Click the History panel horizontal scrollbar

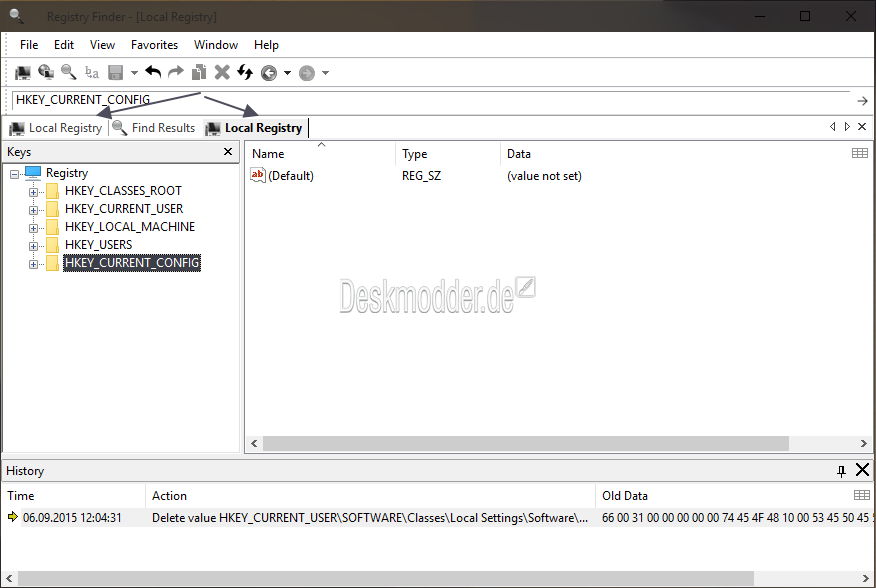(385, 578)
